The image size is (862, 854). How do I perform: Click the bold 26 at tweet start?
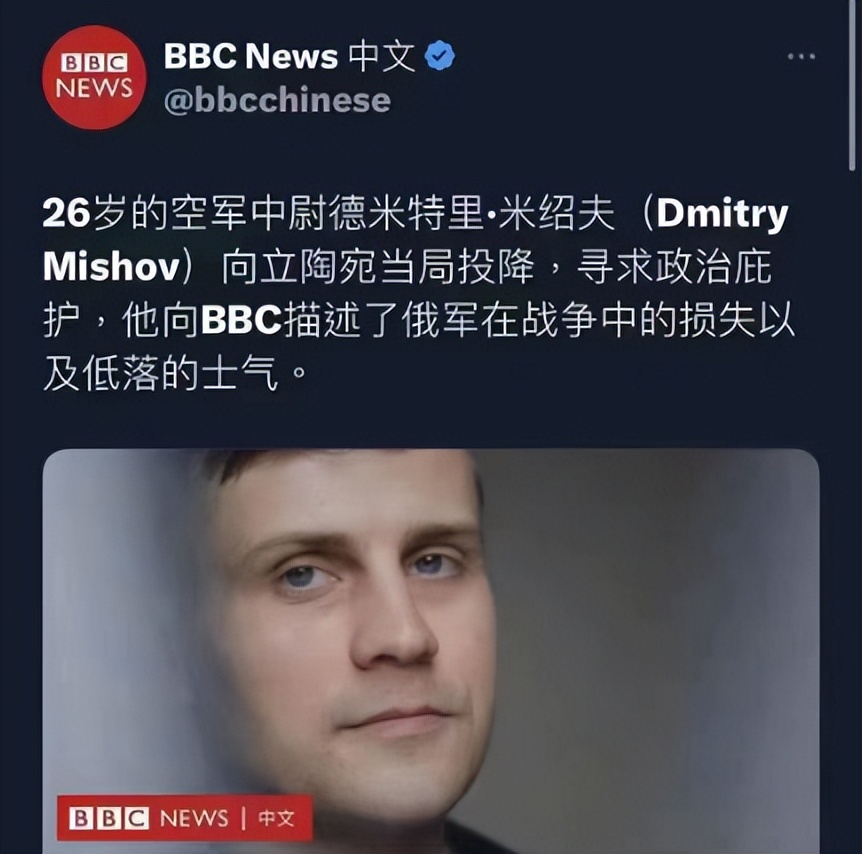point(66,213)
